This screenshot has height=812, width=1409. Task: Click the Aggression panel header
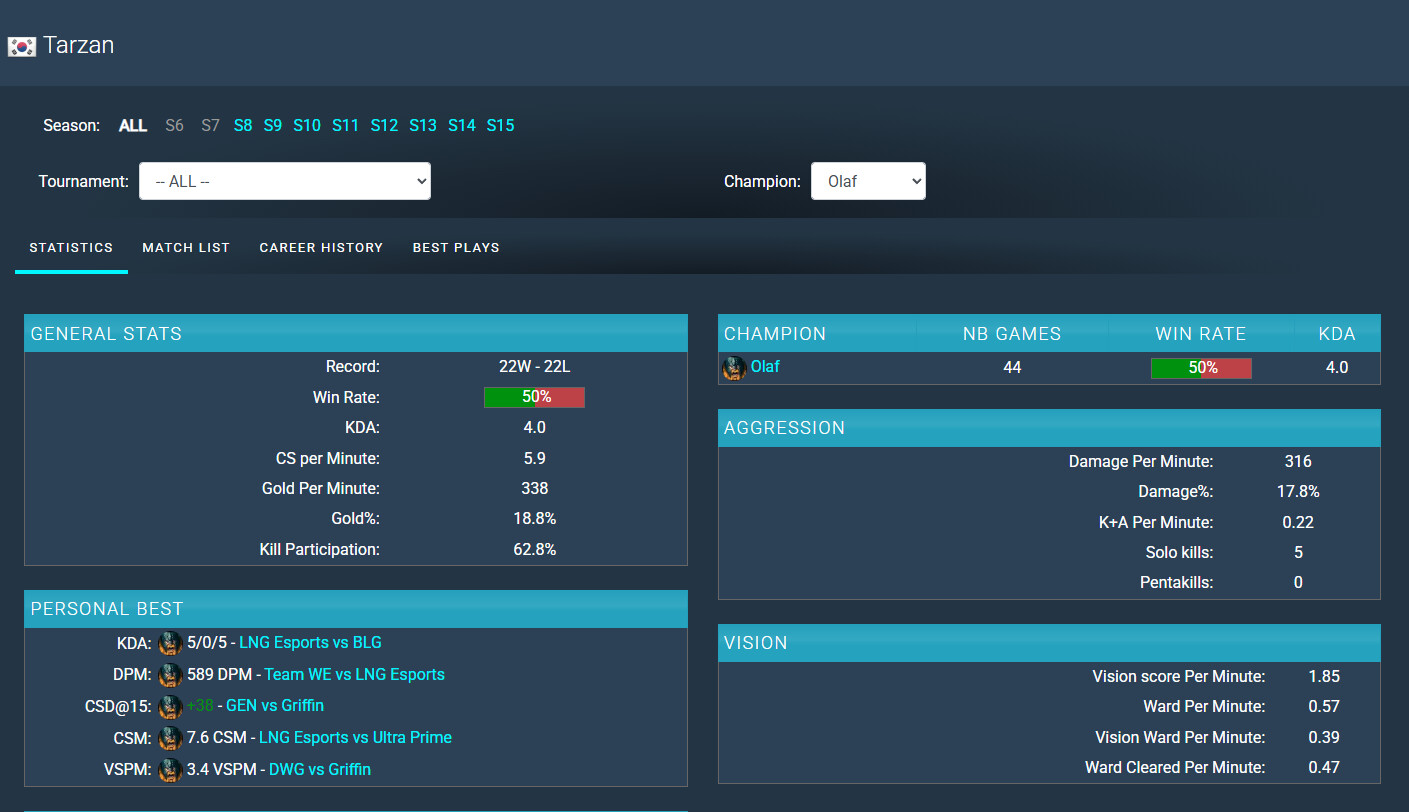(x=1049, y=428)
